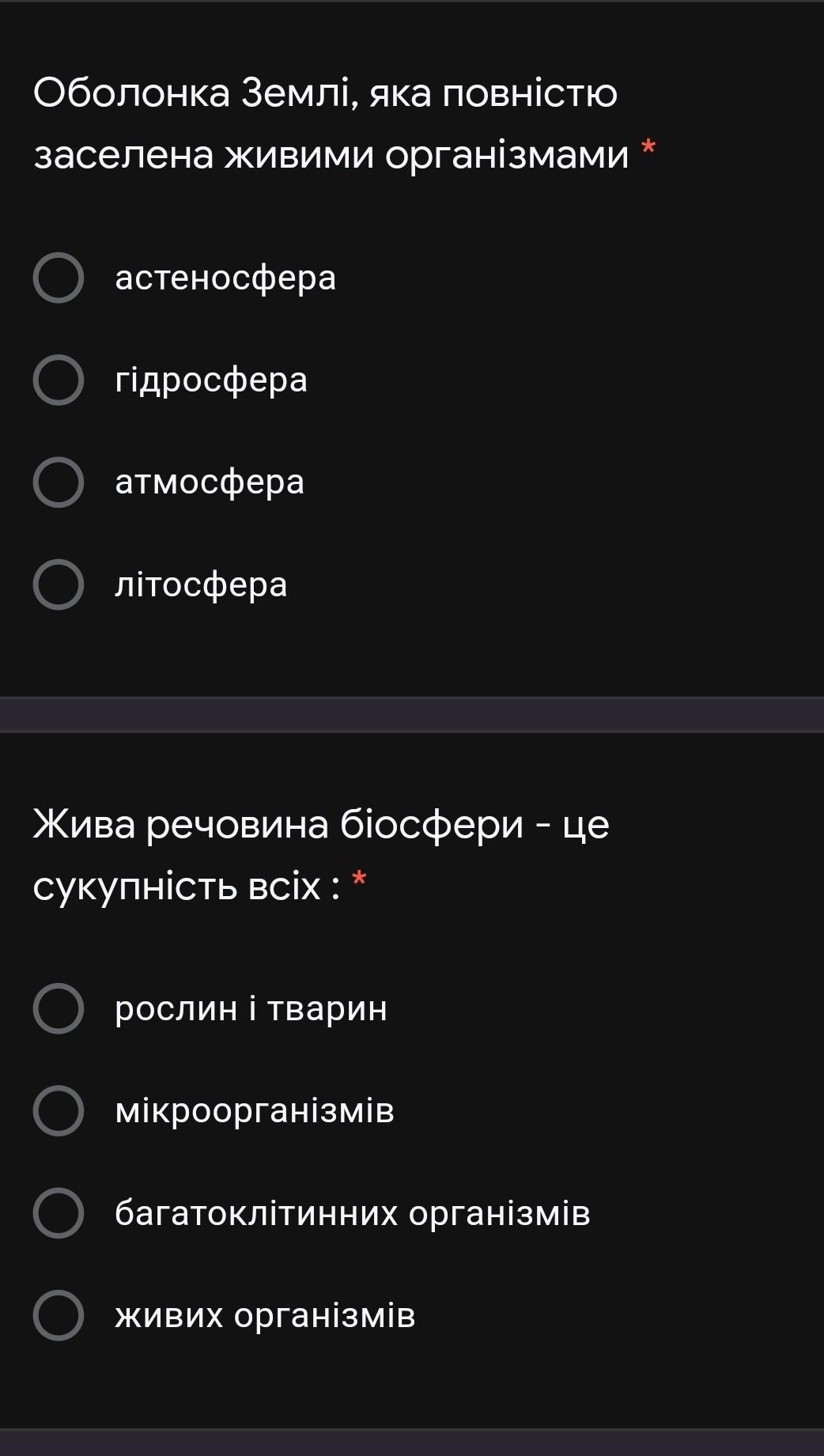Select мікроорганізмів radio option
This screenshot has width=824, height=1456.
59,1110
